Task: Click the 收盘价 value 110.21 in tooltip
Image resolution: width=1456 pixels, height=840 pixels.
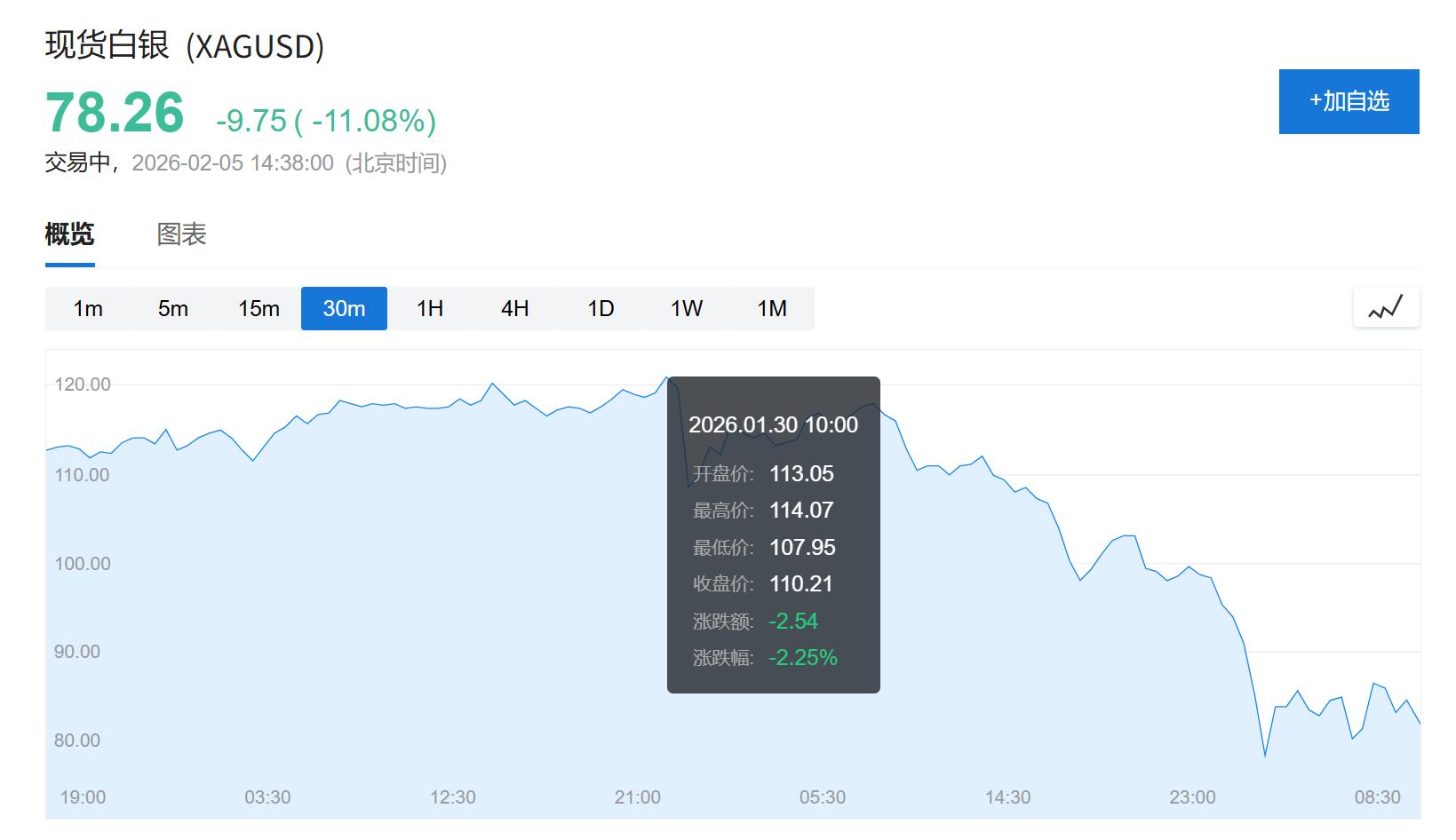Action: 802,584
